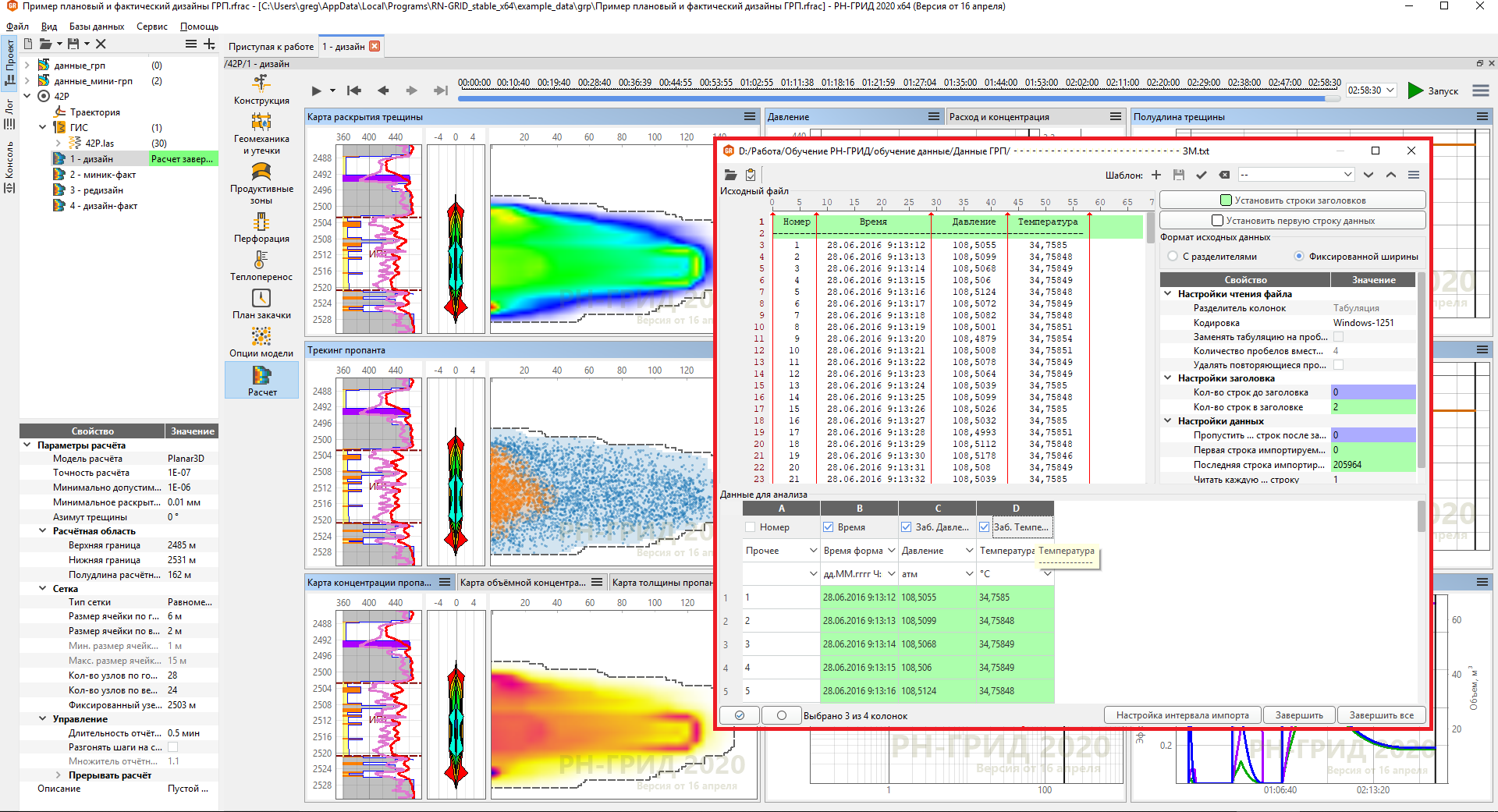Step back one animation frame
The image size is (1498, 812).
[383, 90]
